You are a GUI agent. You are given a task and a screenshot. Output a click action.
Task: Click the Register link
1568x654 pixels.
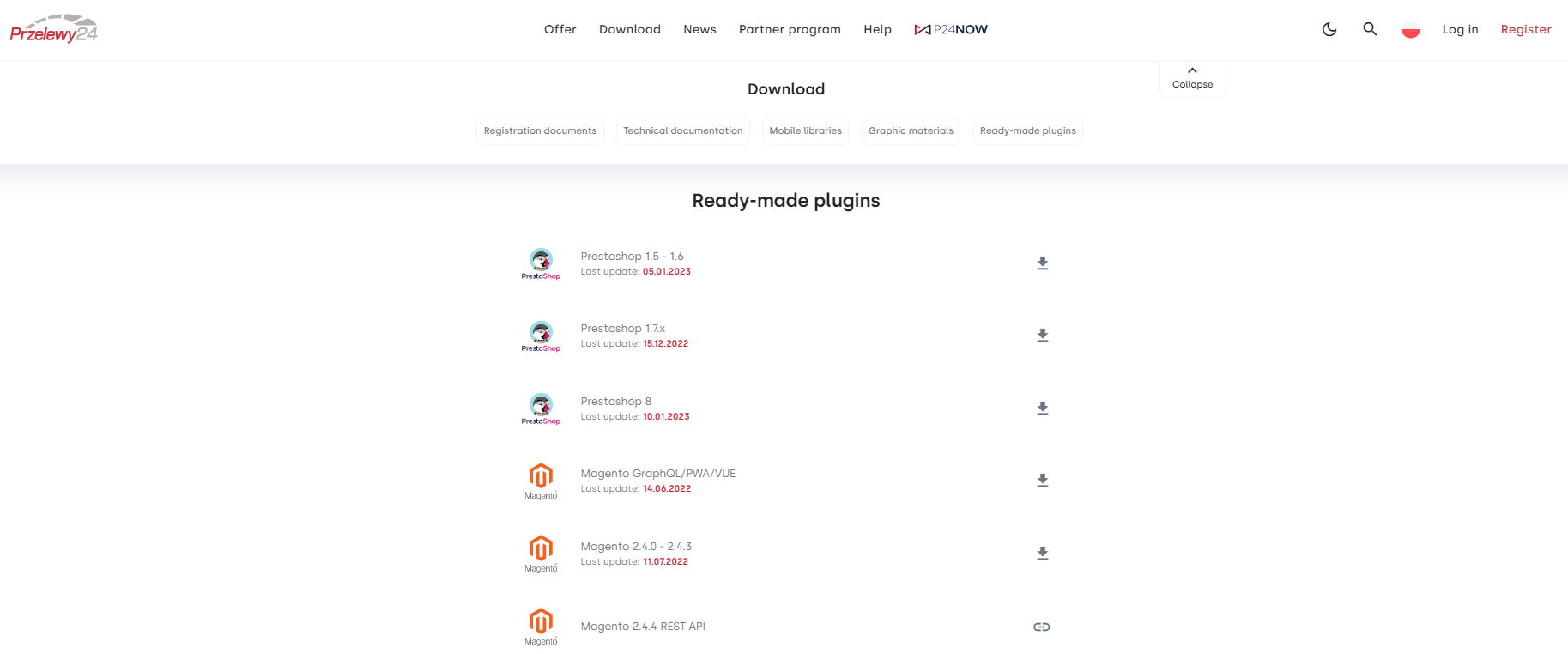1525,28
